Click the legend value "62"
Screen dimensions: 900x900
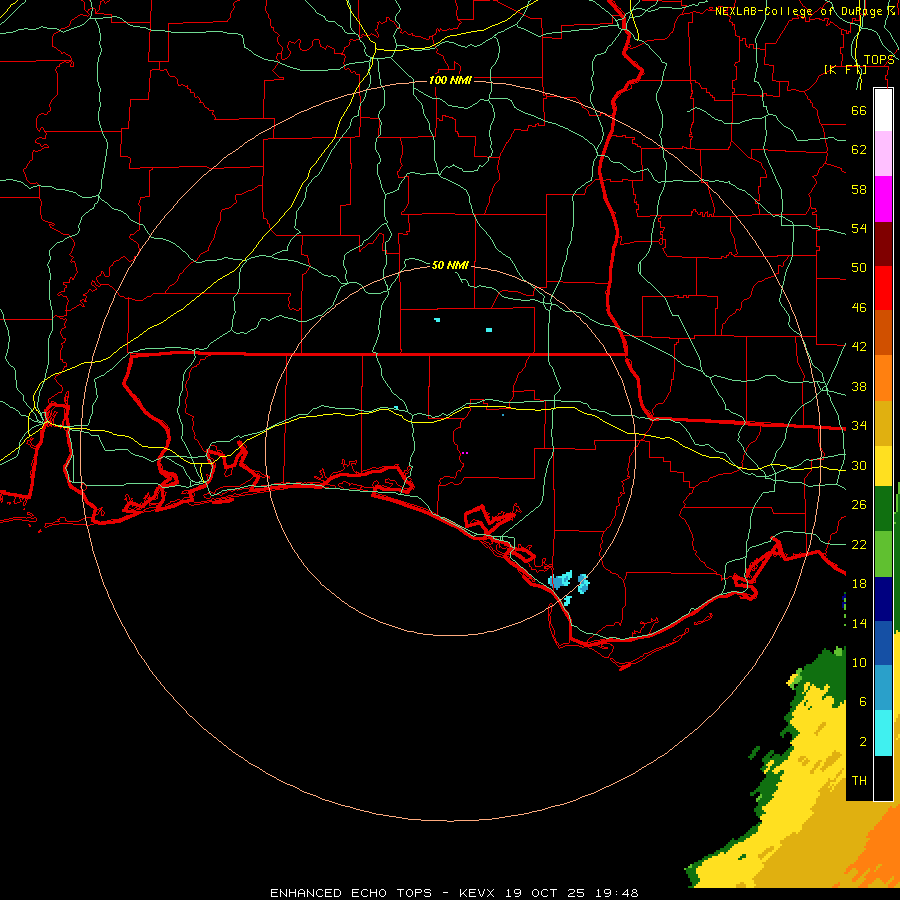click(859, 150)
